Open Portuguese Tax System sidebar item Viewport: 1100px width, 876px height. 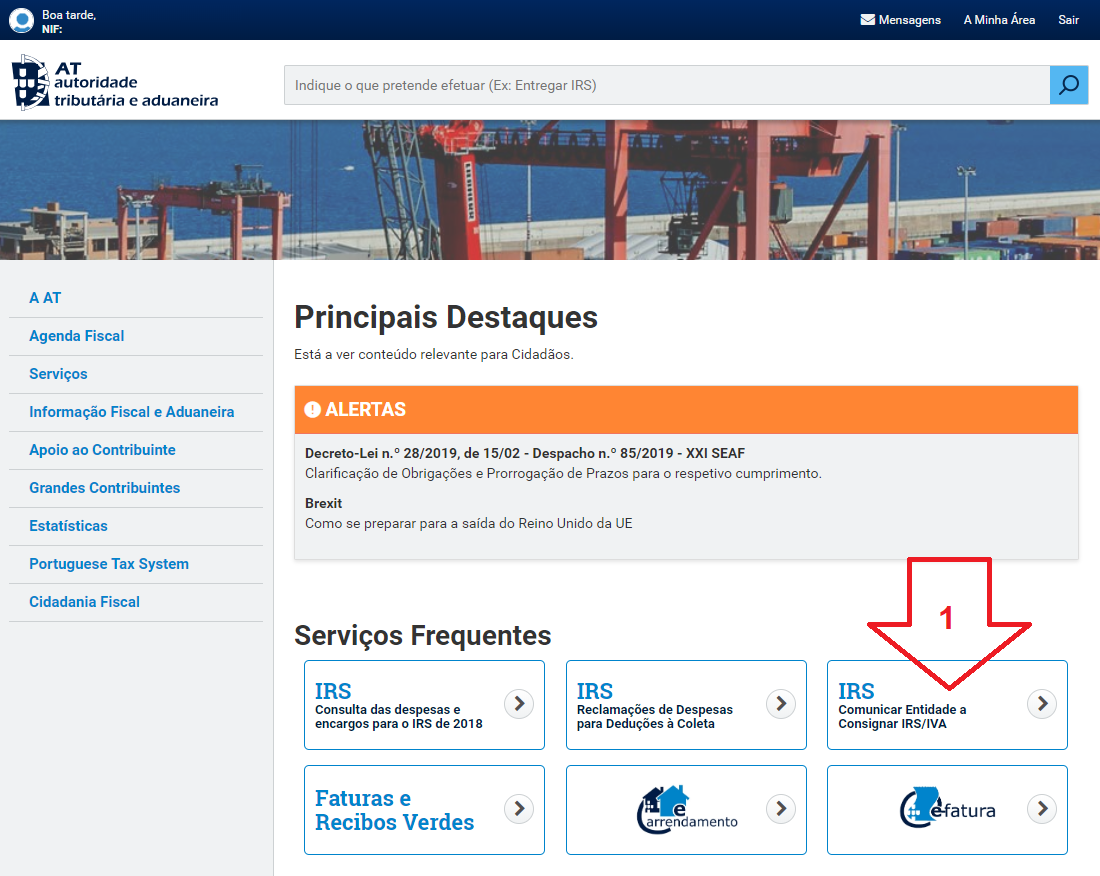(109, 564)
